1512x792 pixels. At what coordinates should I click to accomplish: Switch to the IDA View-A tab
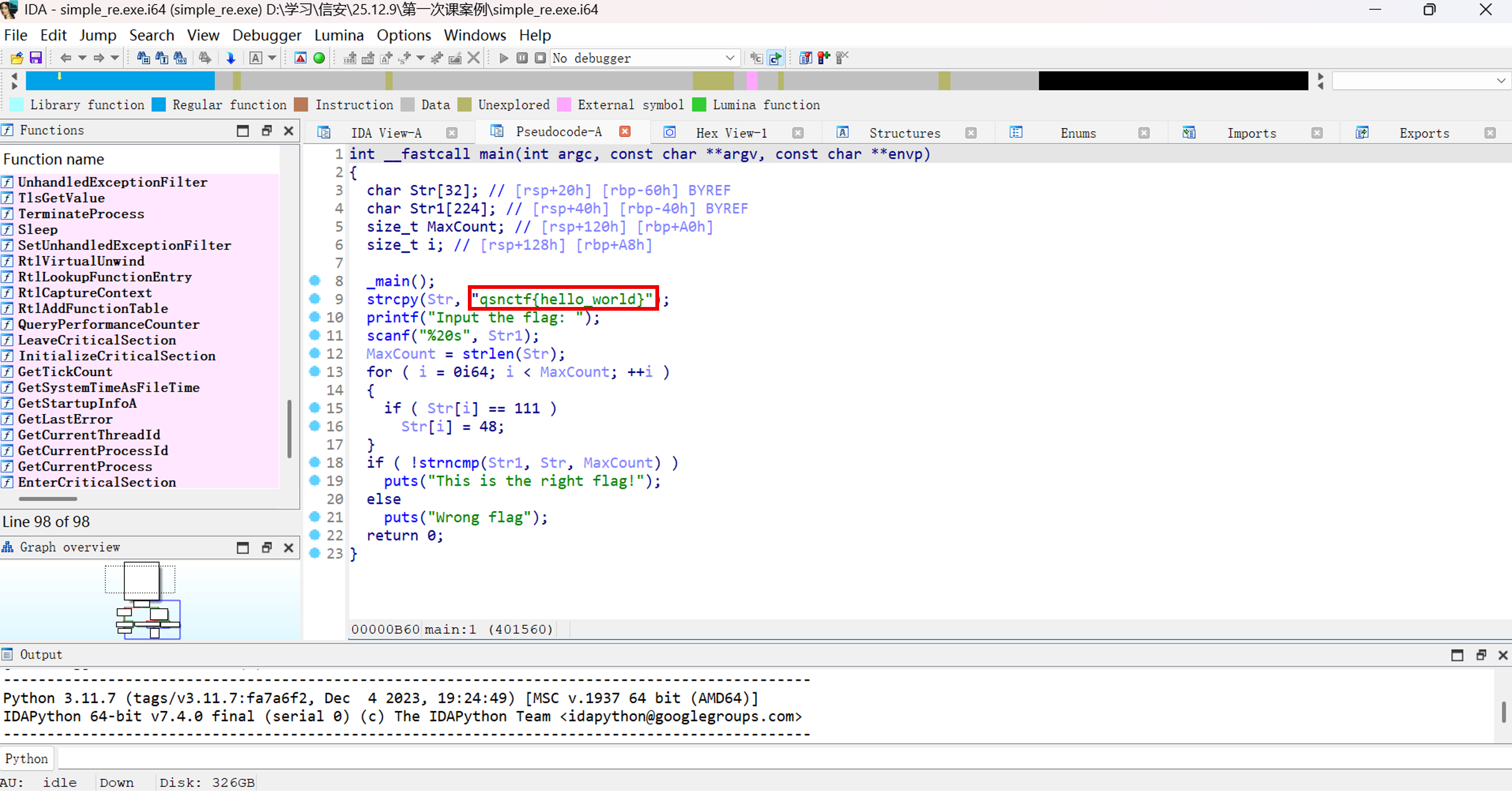386,133
